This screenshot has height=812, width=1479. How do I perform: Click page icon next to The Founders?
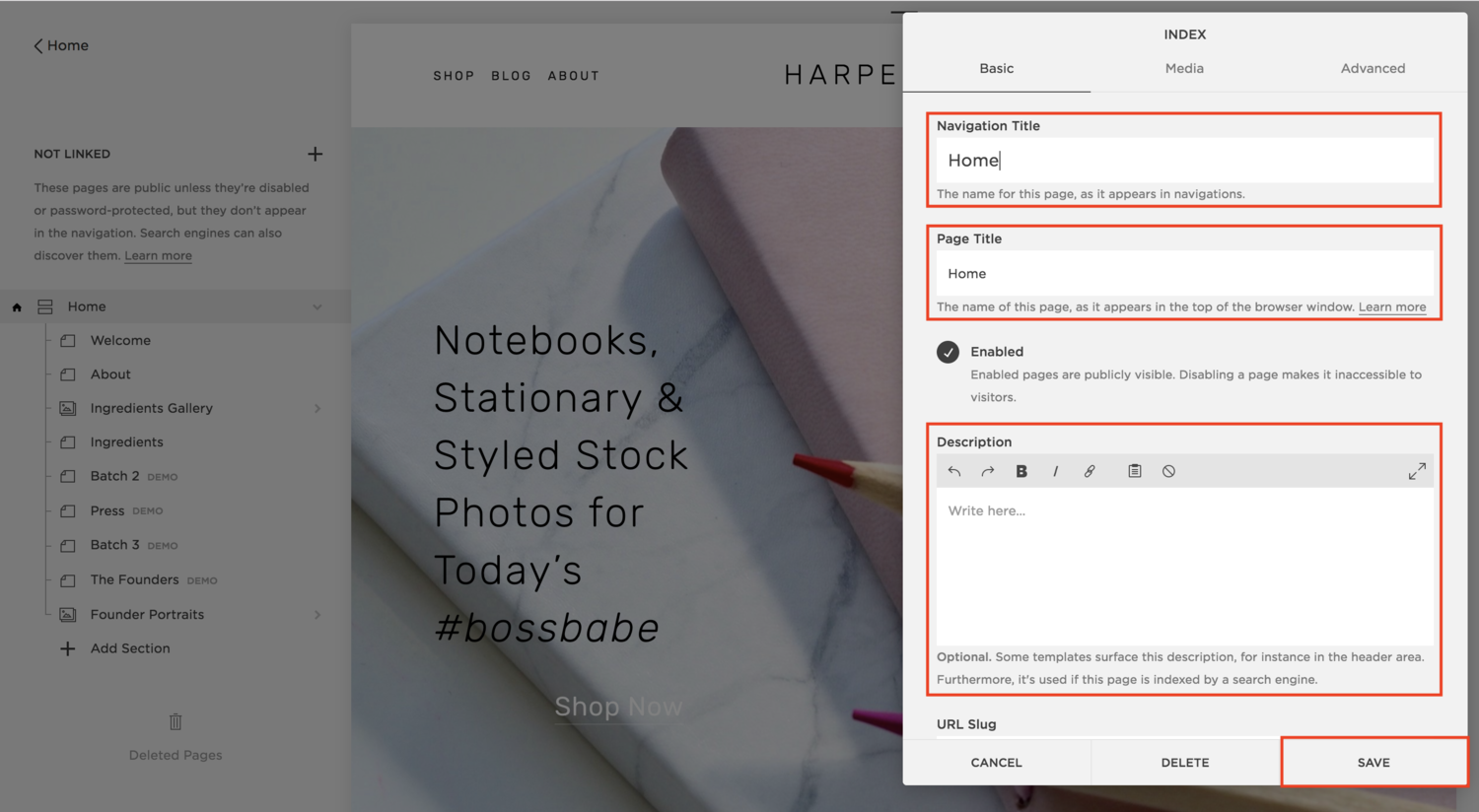point(68,580)
